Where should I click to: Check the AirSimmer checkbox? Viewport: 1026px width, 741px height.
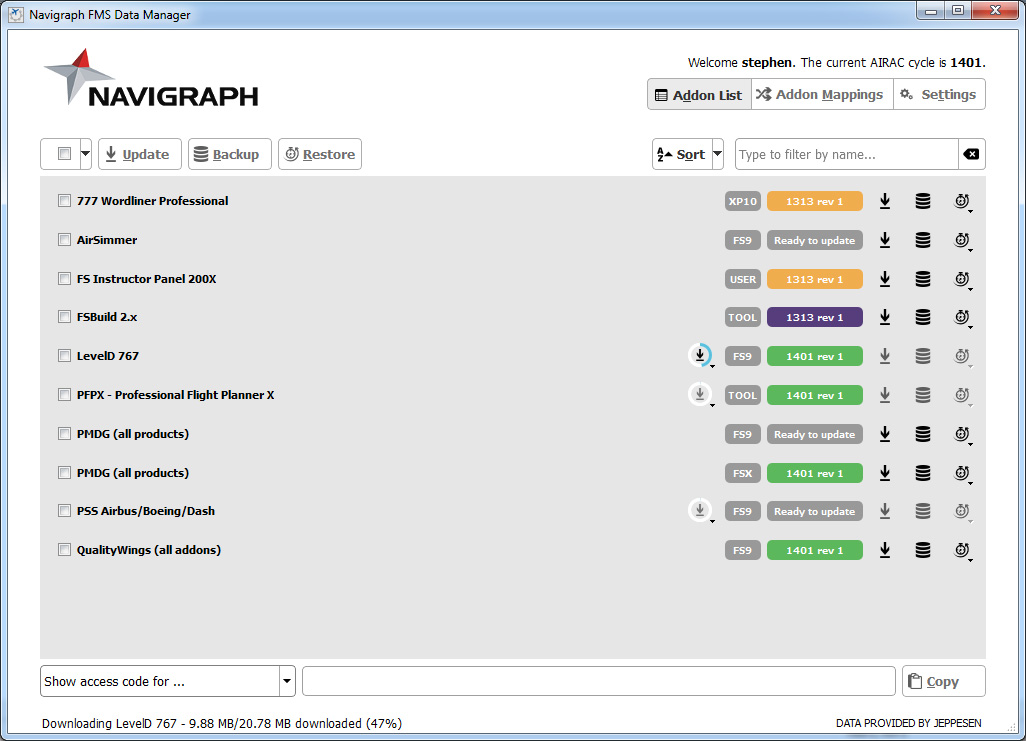click(x=65, y=240)
